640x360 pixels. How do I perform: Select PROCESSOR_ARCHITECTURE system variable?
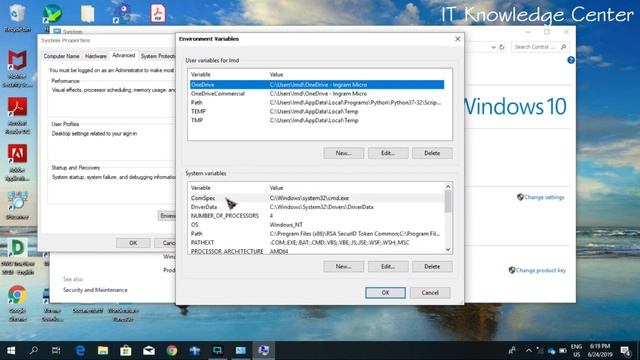(317, 251)
